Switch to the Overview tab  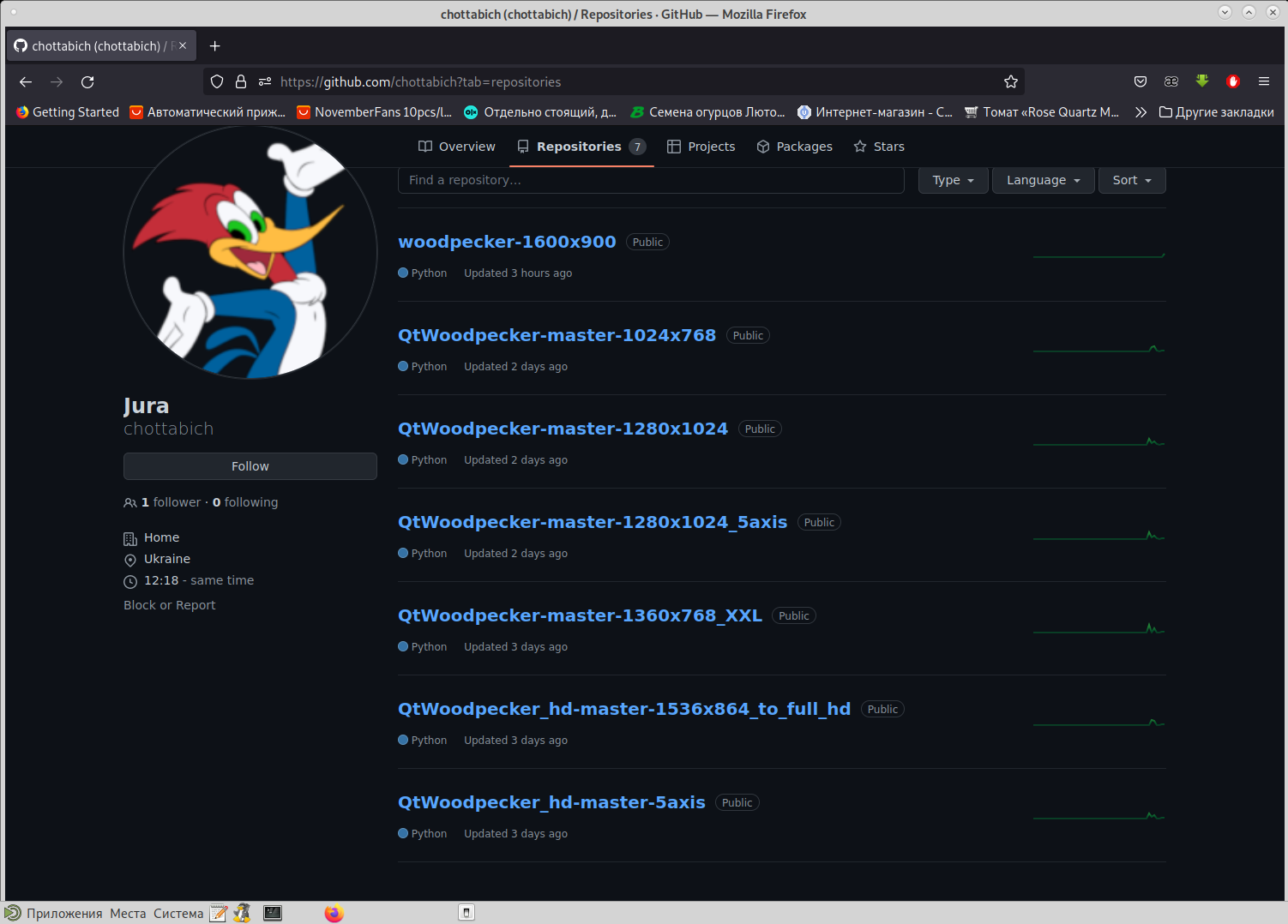pos(456,147)
